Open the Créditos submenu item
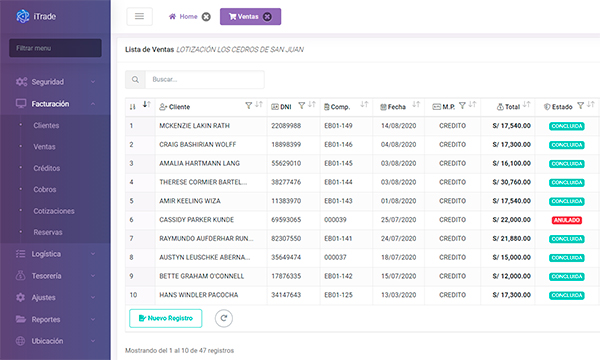Screen dimensions: 600x360 point(47,168)
